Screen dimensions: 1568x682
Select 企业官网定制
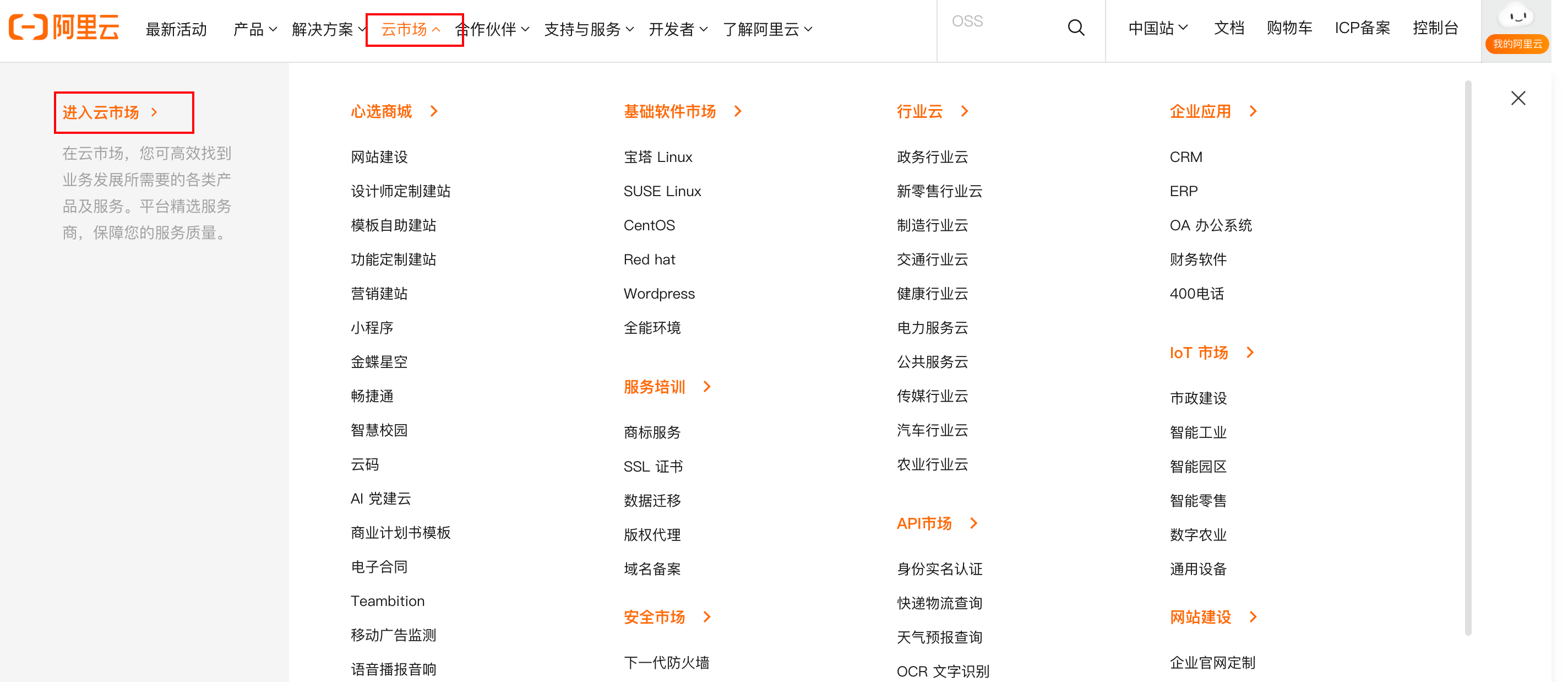click(x=1212, y=663)
